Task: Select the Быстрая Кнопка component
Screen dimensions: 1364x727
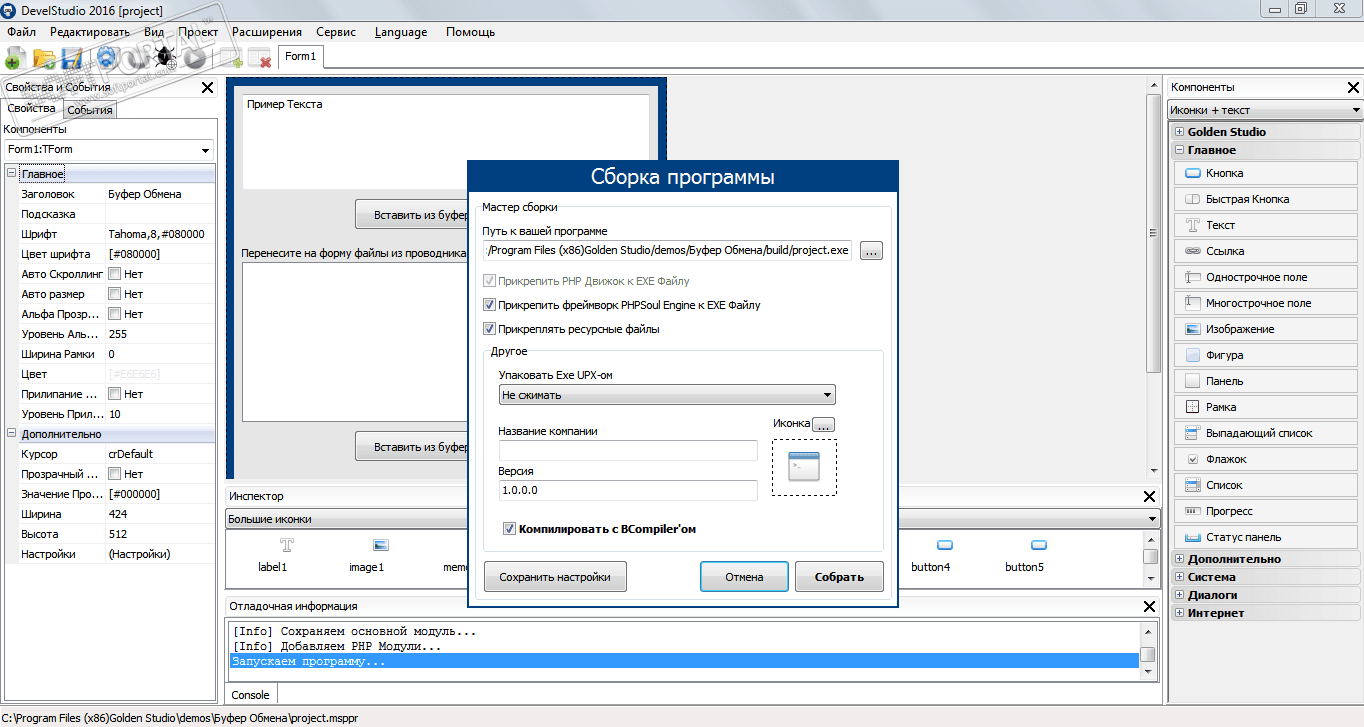Action: (1266, 199)
